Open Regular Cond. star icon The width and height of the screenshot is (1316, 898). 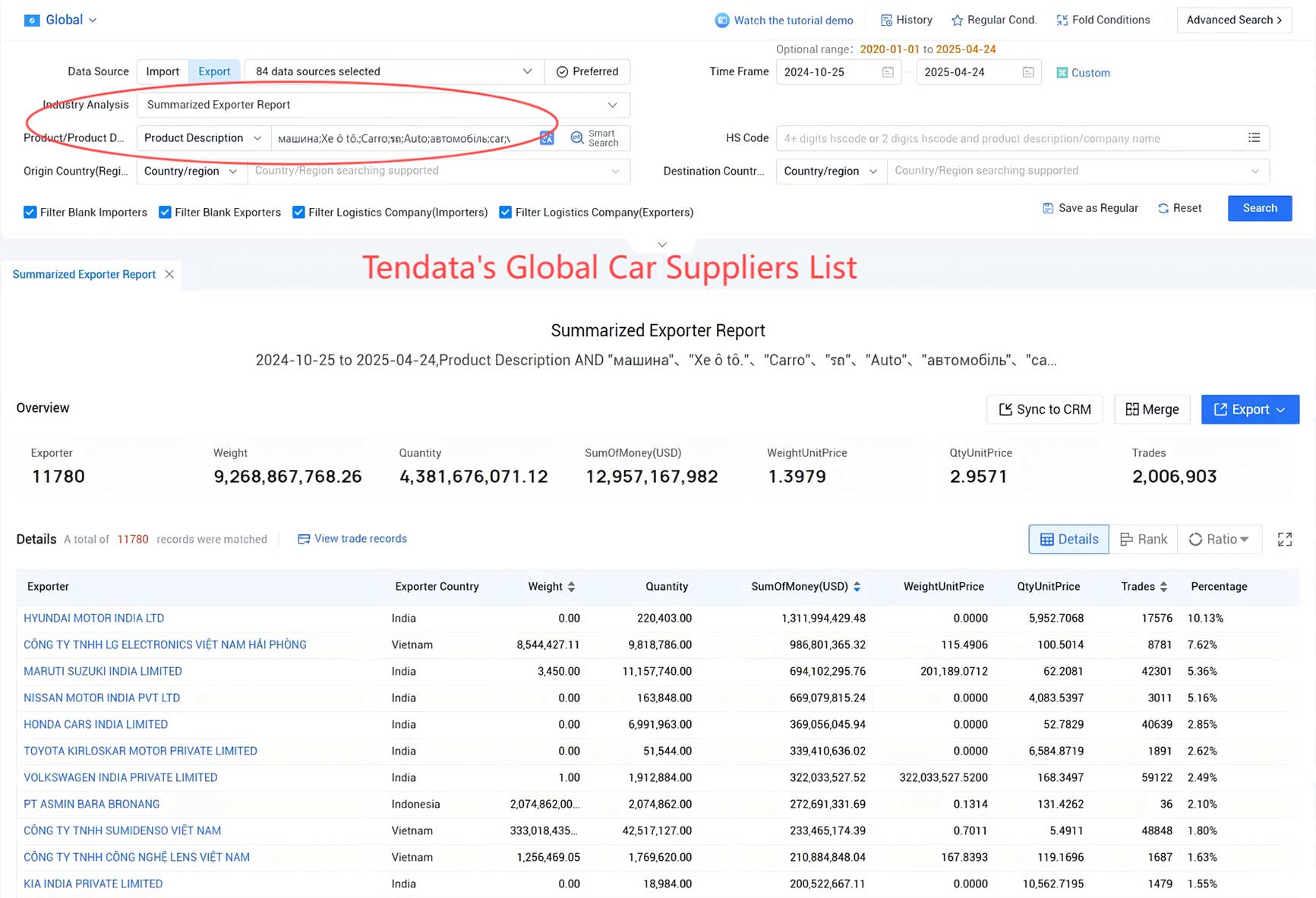point(957,20)
